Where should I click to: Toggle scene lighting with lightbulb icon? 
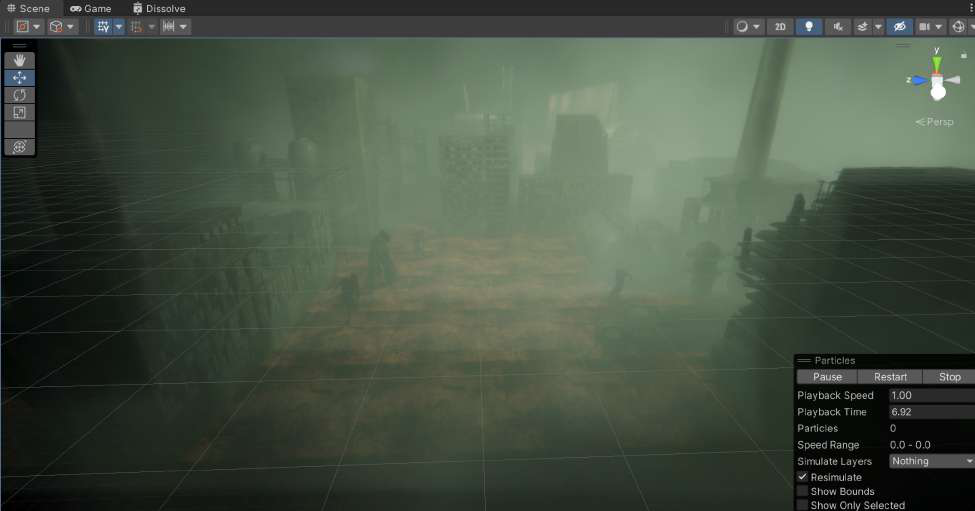tap(808, 27)
